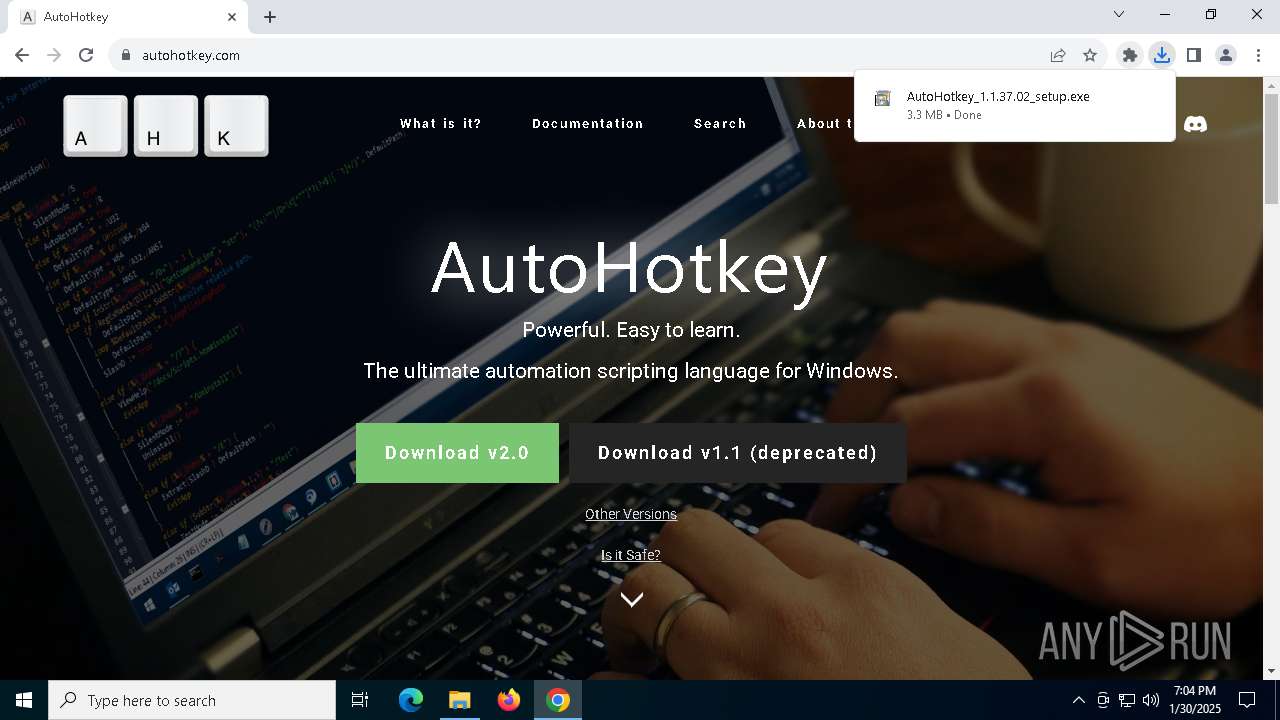Open Windows Start menu

(x=24, y=700)
